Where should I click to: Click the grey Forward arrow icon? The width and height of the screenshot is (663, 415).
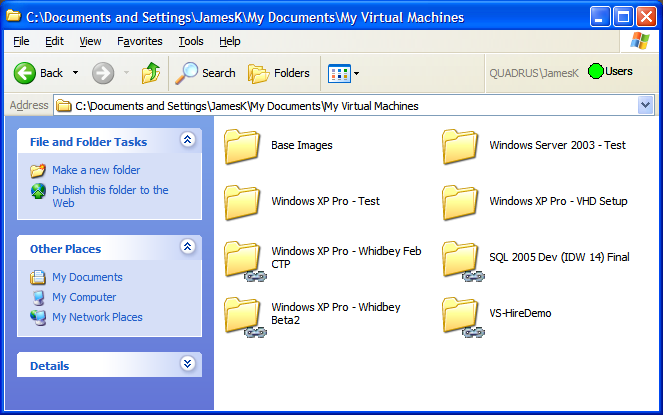[x=103, y=73]
